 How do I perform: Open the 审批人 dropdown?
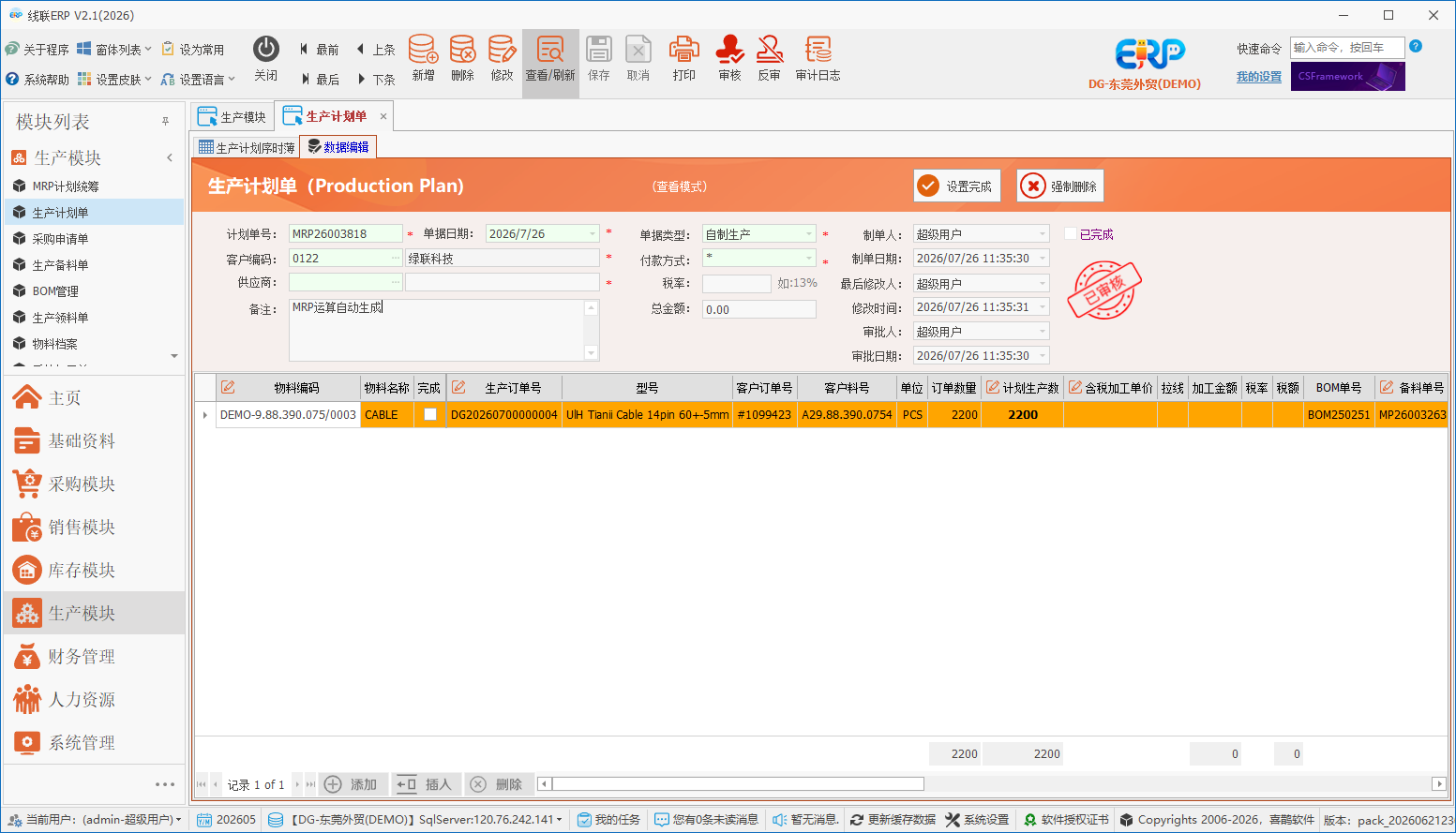[1043, 332]
